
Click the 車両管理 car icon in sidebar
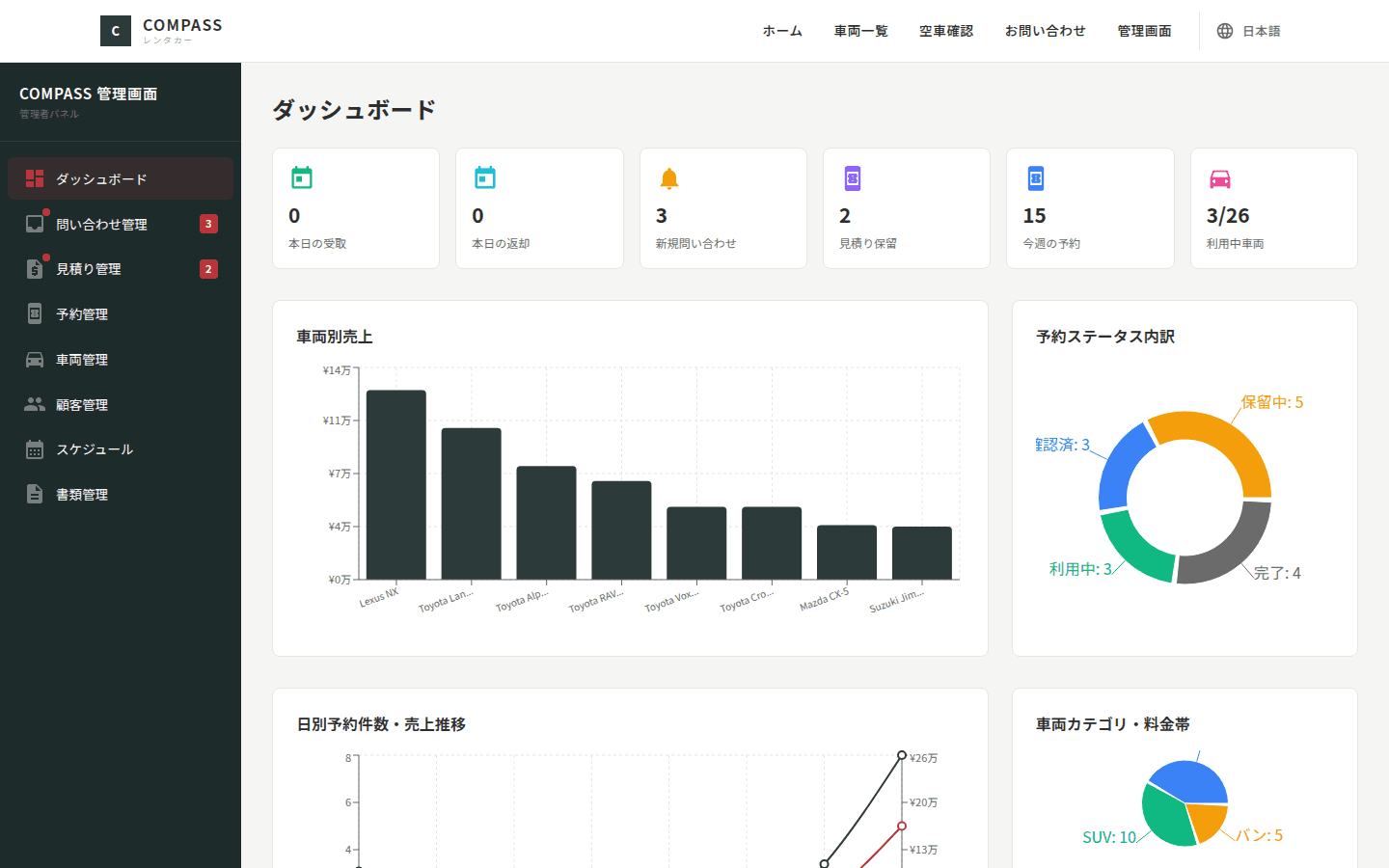pyautogui.click(x=35, y=360)
